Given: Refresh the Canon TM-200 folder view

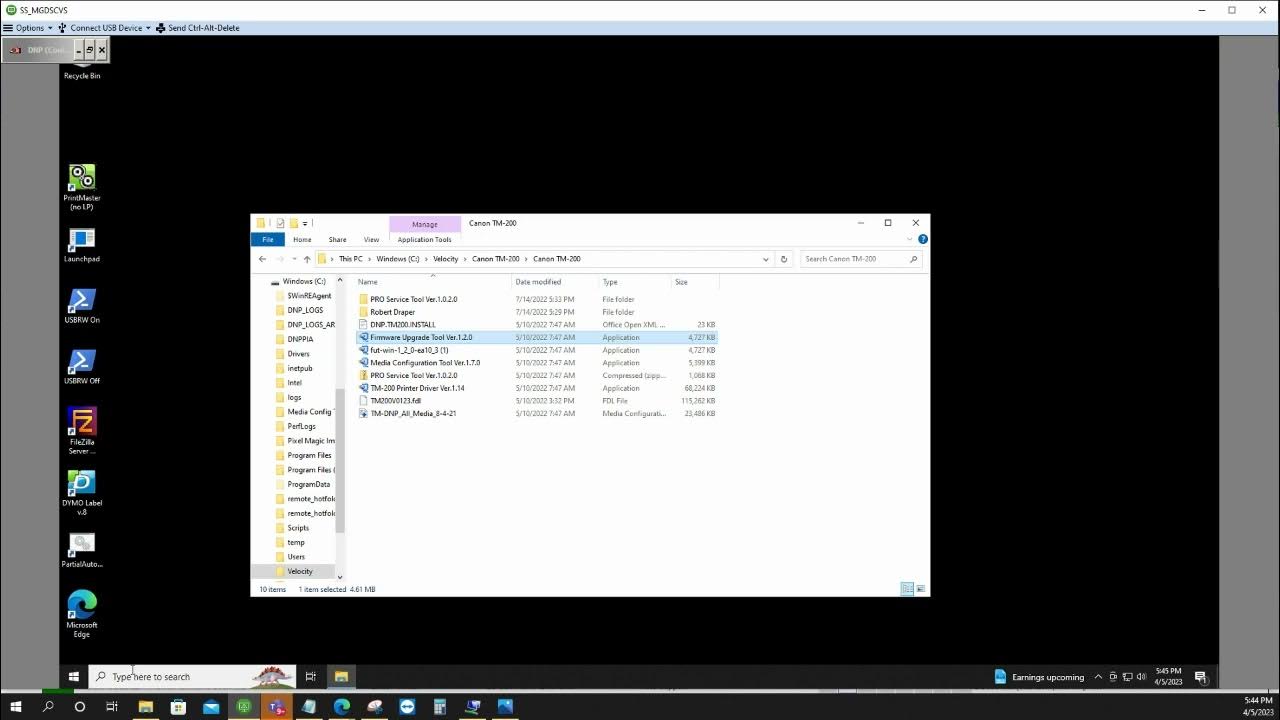Looking at the screenshot, I should (784, 259).
